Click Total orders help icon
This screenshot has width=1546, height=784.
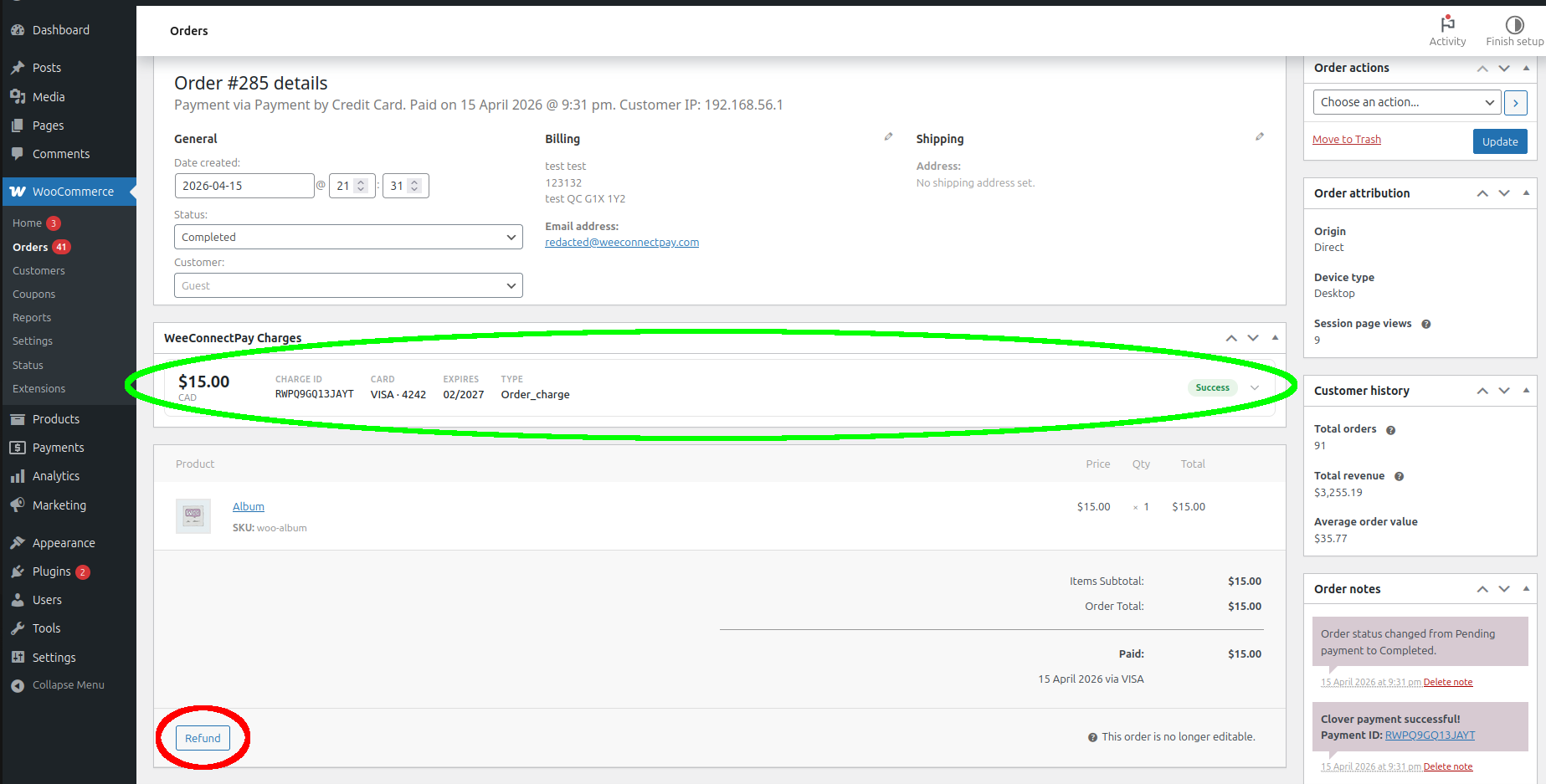point(1391,430)
